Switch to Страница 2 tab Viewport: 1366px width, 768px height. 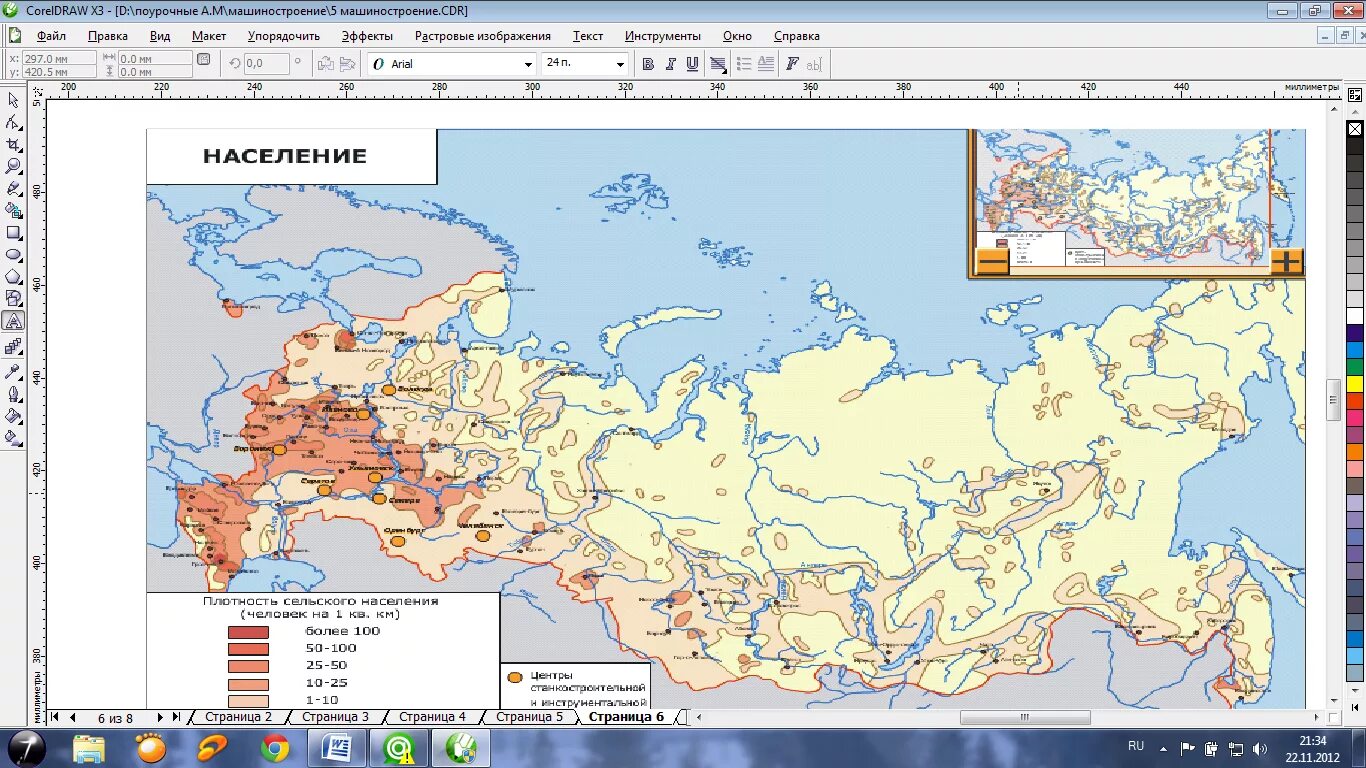pos(238,717)
